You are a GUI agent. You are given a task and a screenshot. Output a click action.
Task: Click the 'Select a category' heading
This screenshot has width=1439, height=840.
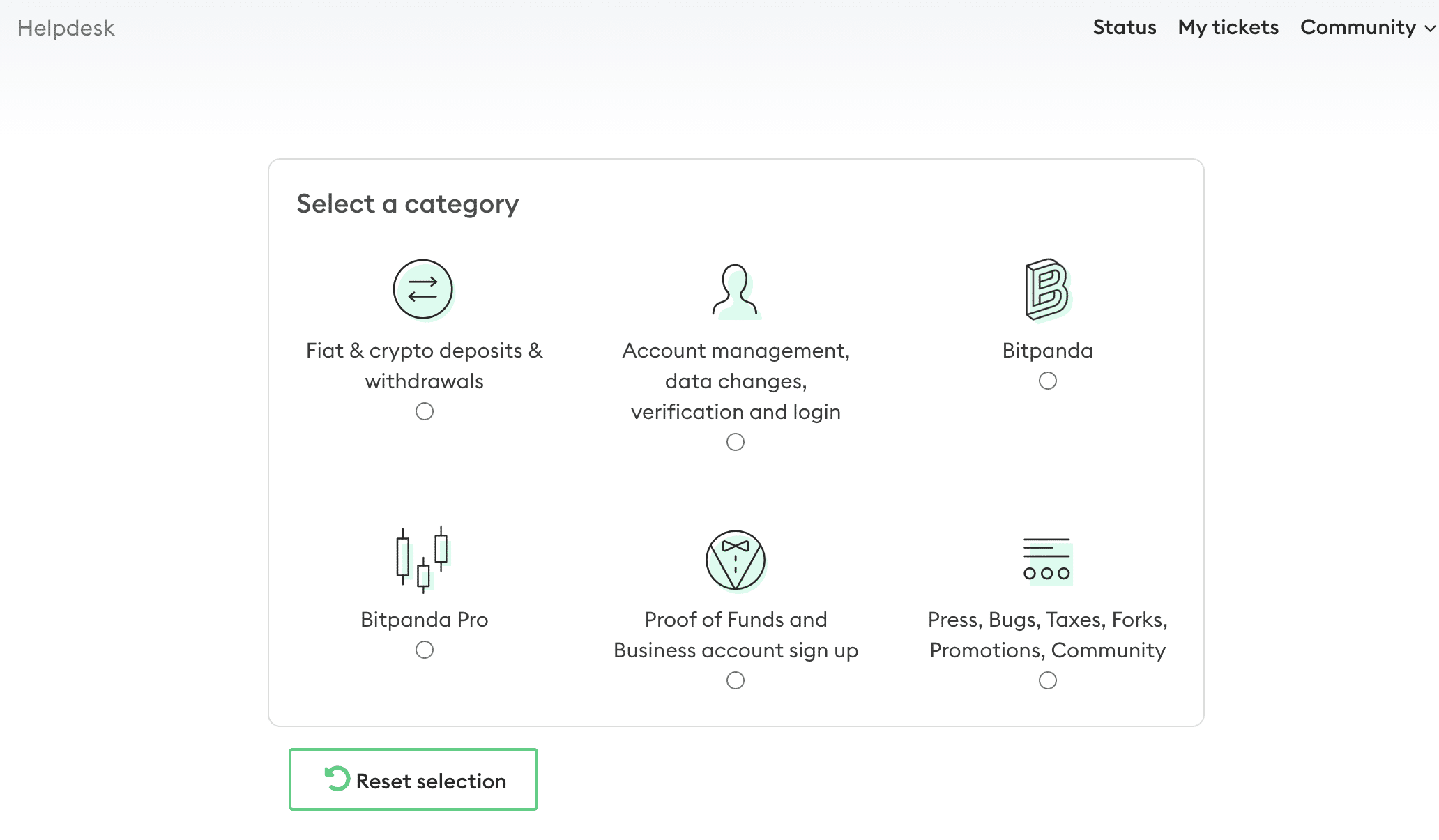[408, 204]
